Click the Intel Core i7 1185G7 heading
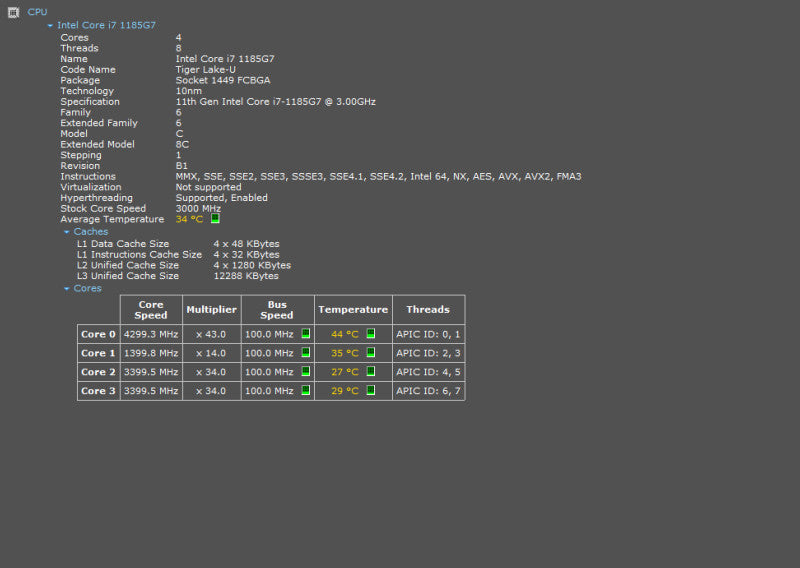Image resolution: width=800 pixels, height=568 pixels. point(106,25)
